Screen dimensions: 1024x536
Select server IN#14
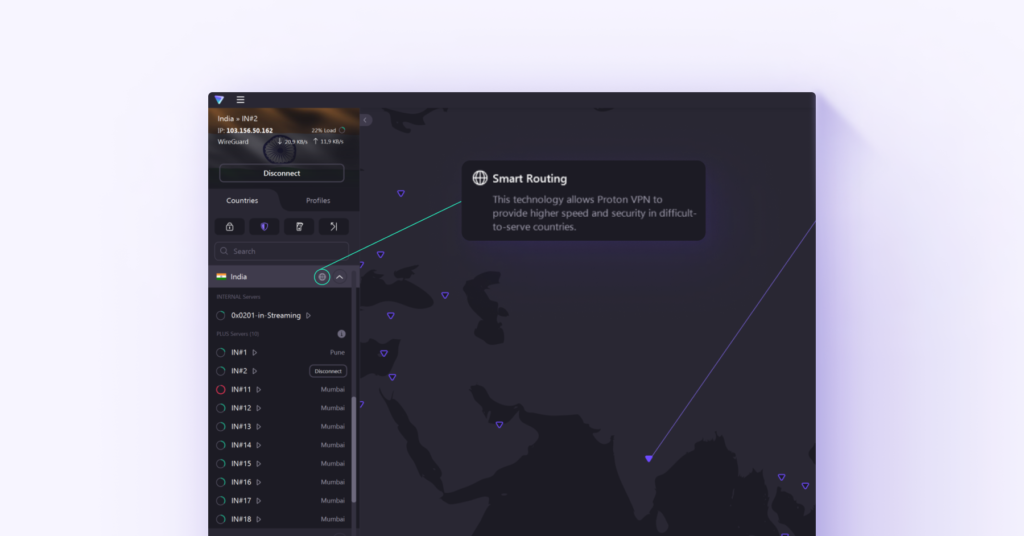coord(241,445)
